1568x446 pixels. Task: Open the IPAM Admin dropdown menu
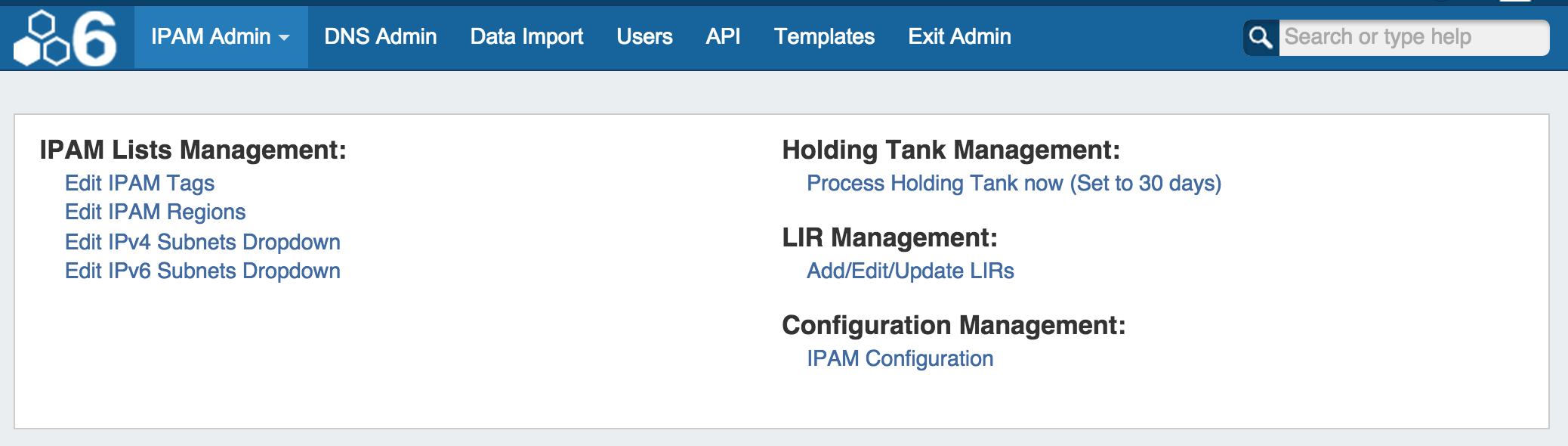(211, 37)
